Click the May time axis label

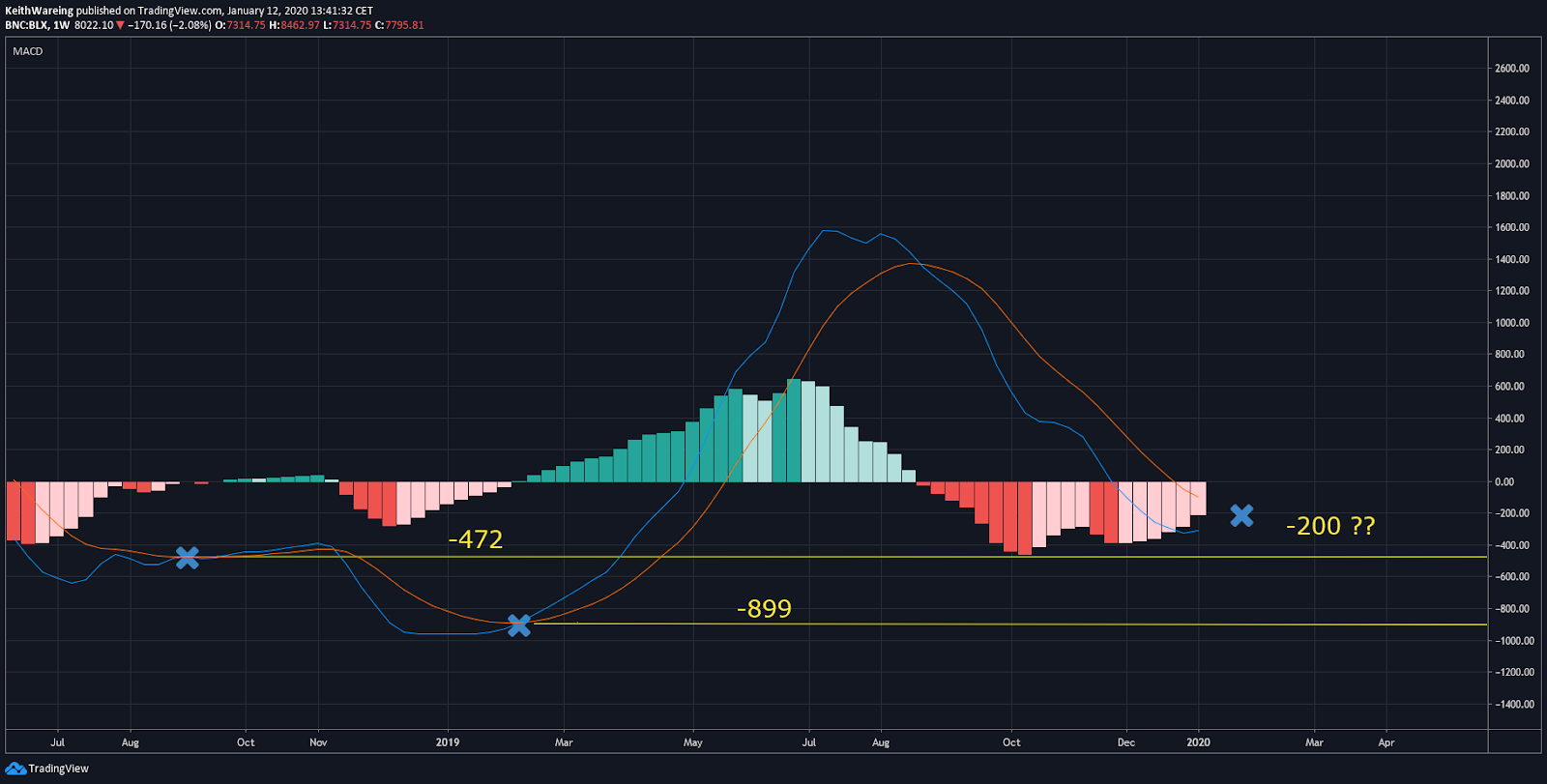693,742
